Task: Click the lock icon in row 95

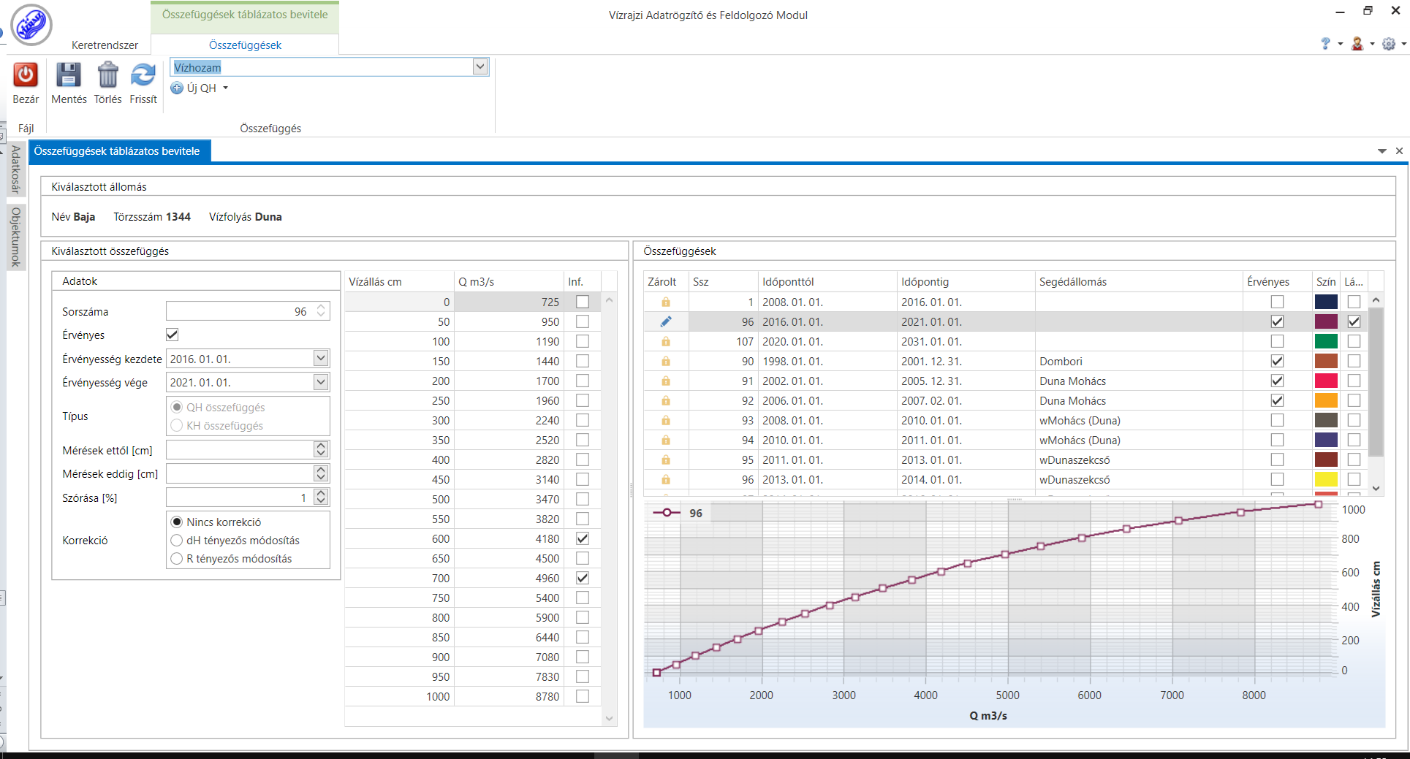Action: coord(666,460)
